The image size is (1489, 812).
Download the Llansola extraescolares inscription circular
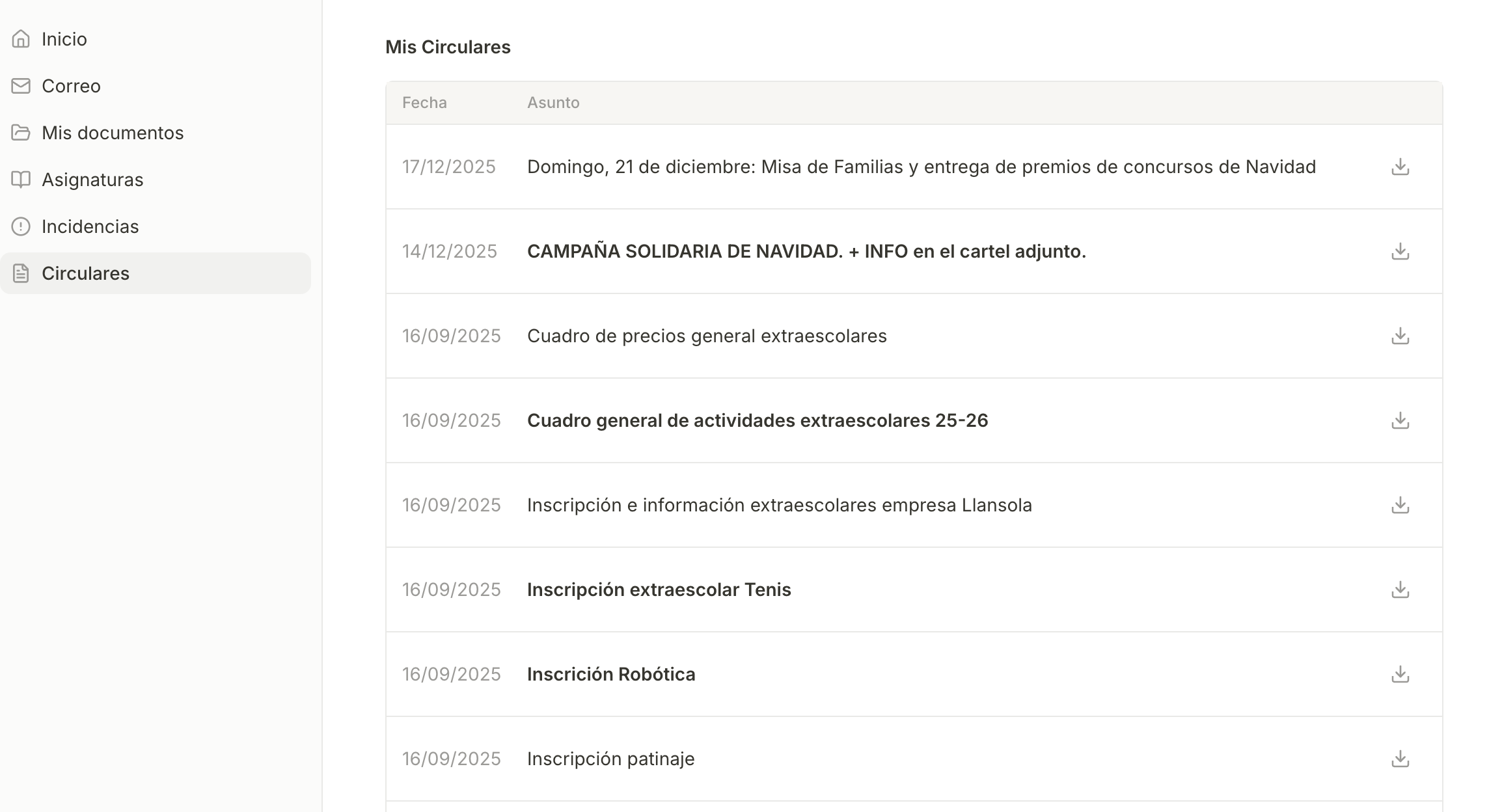[1400, 506]
